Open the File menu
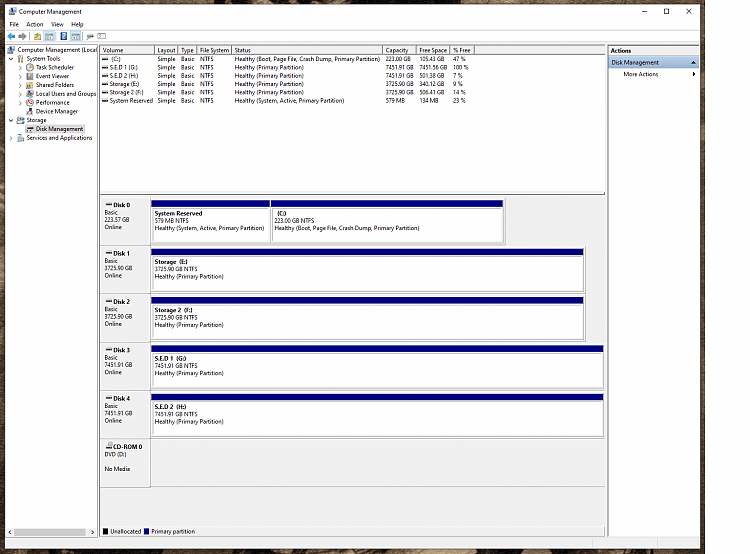This screenshot has width=750, height=554. (x=14, y=24)
